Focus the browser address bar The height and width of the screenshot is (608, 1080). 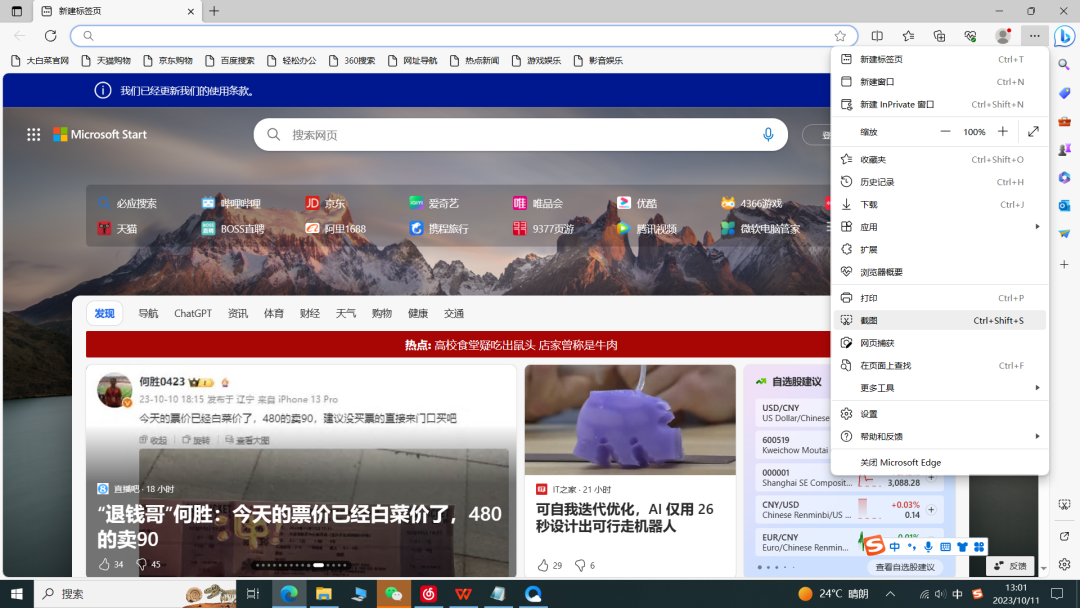coord(464,36)
